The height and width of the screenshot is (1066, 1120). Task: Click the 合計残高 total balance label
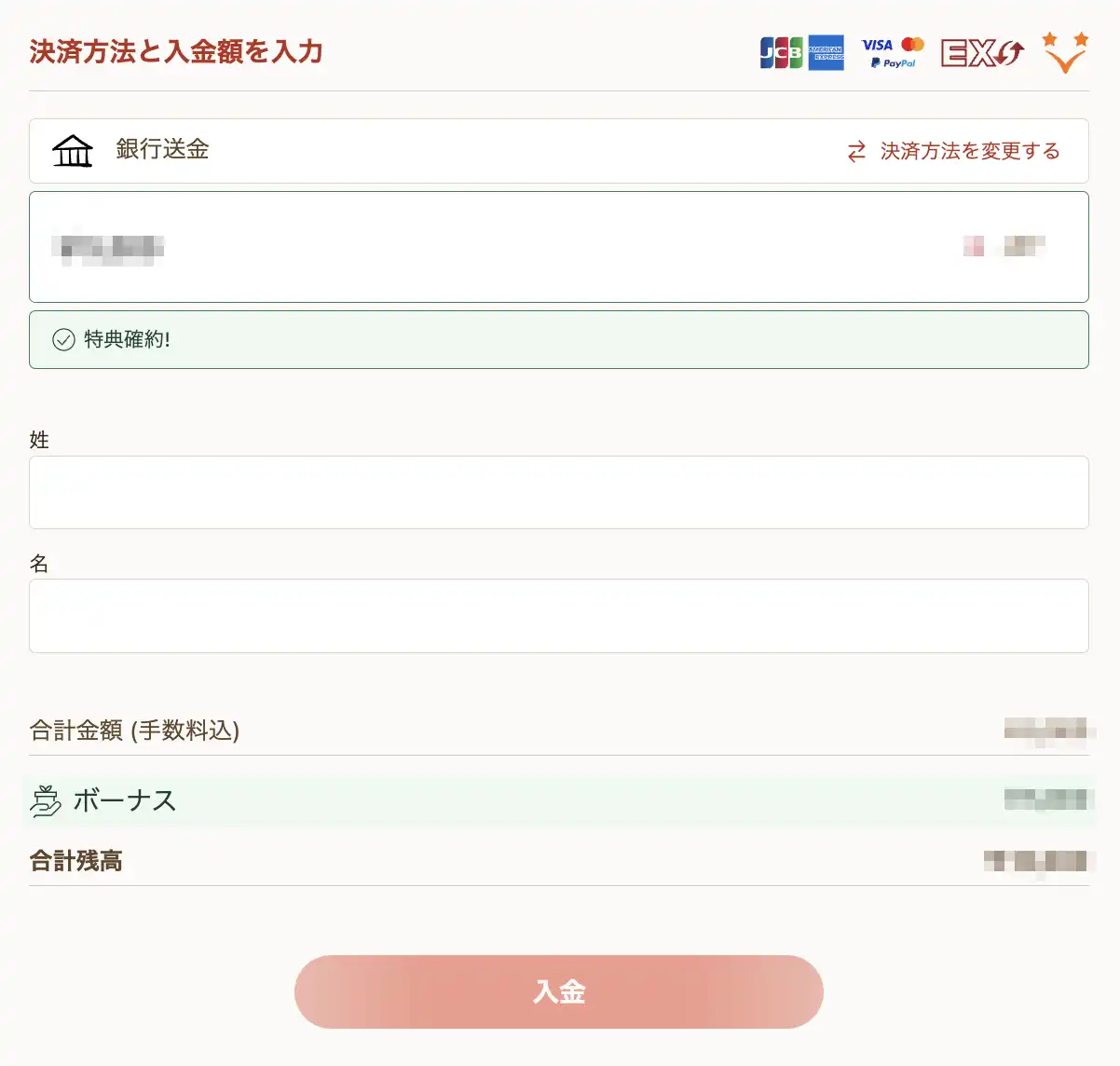[x=76, y=861]
